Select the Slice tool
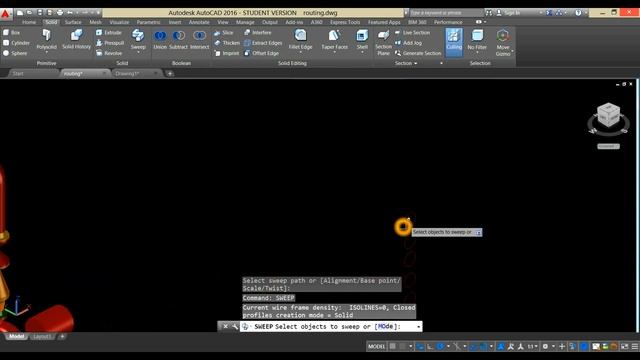Viewport: 640px width, 360px height. click(224, 33)
